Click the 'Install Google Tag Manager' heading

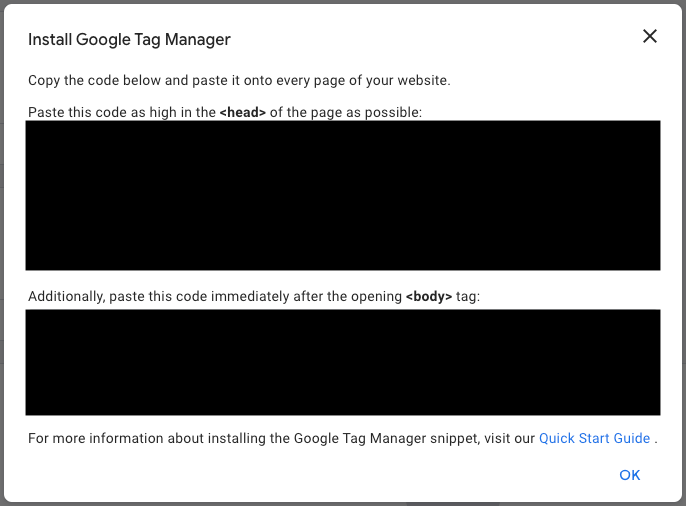[x=129, y=40]
